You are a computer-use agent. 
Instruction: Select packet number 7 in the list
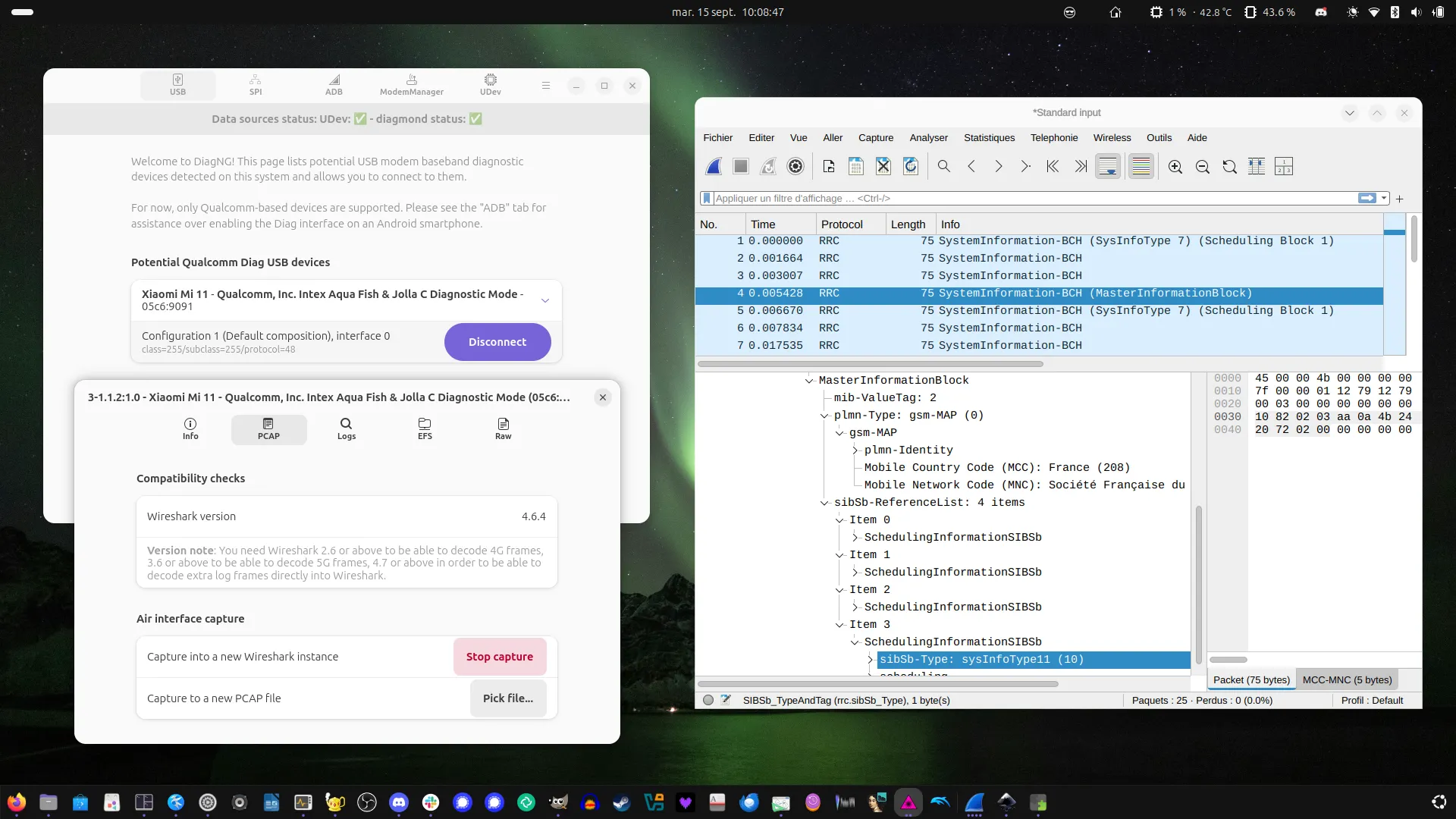(1039, 346)
